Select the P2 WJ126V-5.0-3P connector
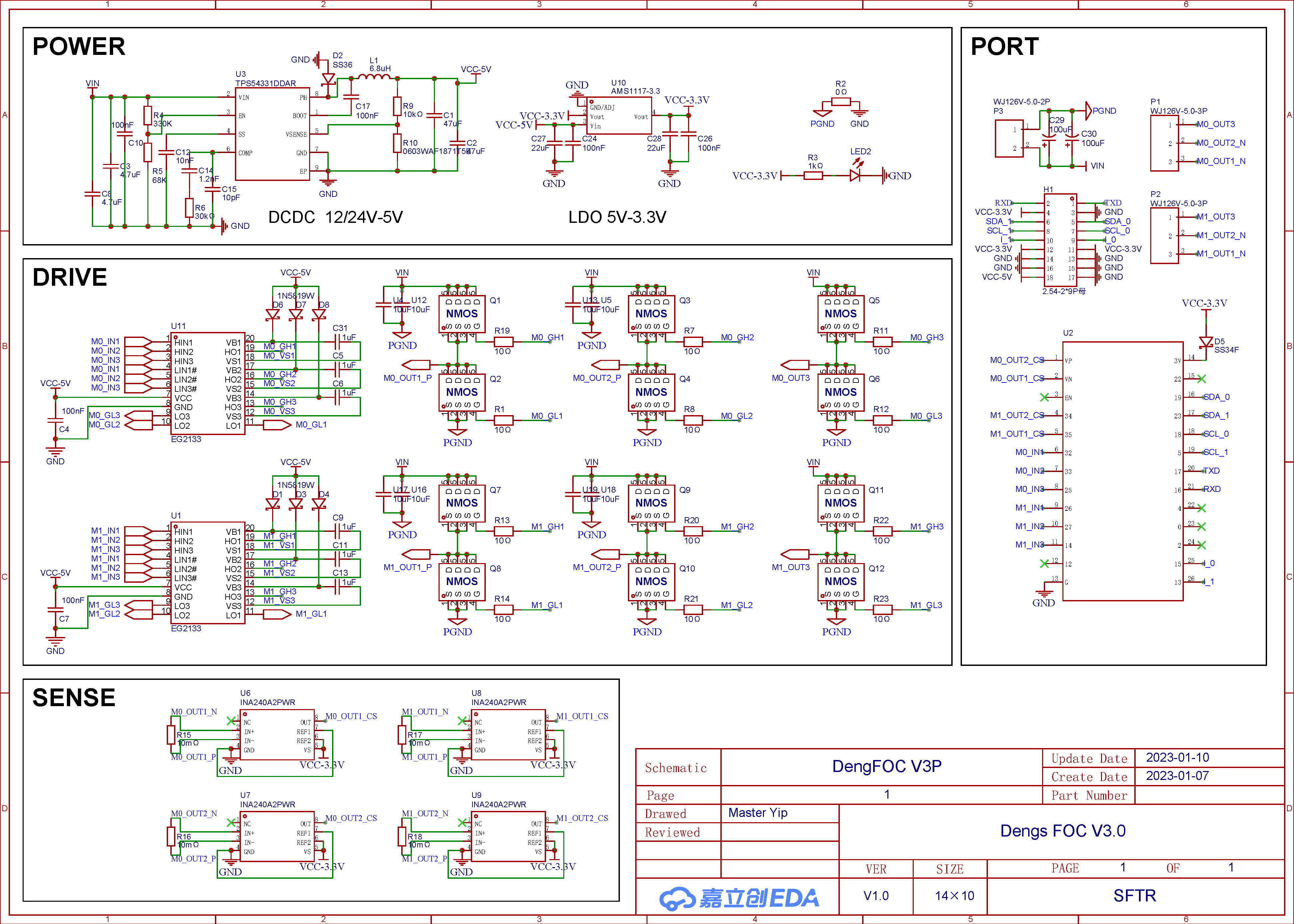Screen dimensions: 1294x924 (x=1165, y=236)
